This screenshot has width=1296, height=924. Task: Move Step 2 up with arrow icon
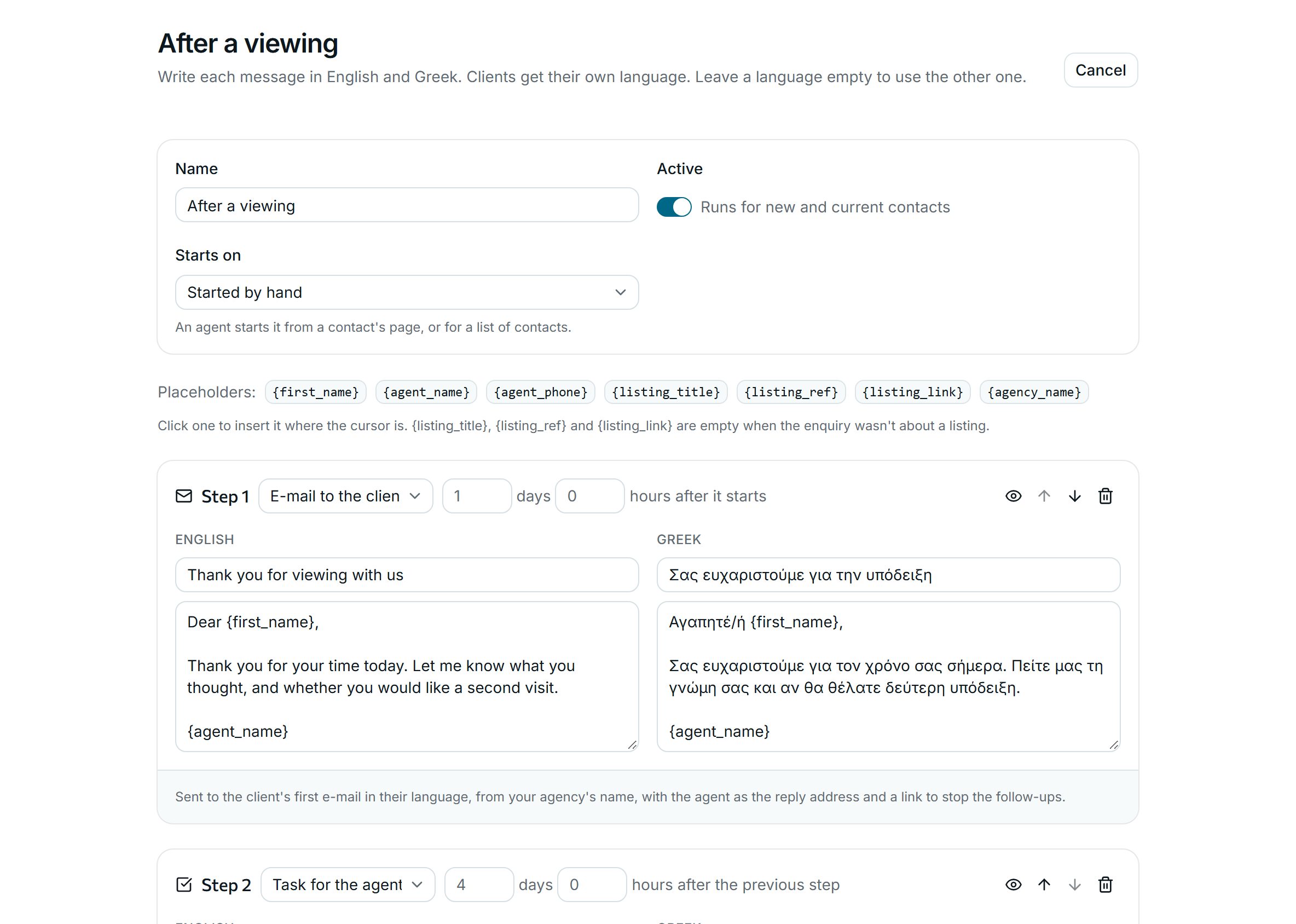coord(1043,885)
